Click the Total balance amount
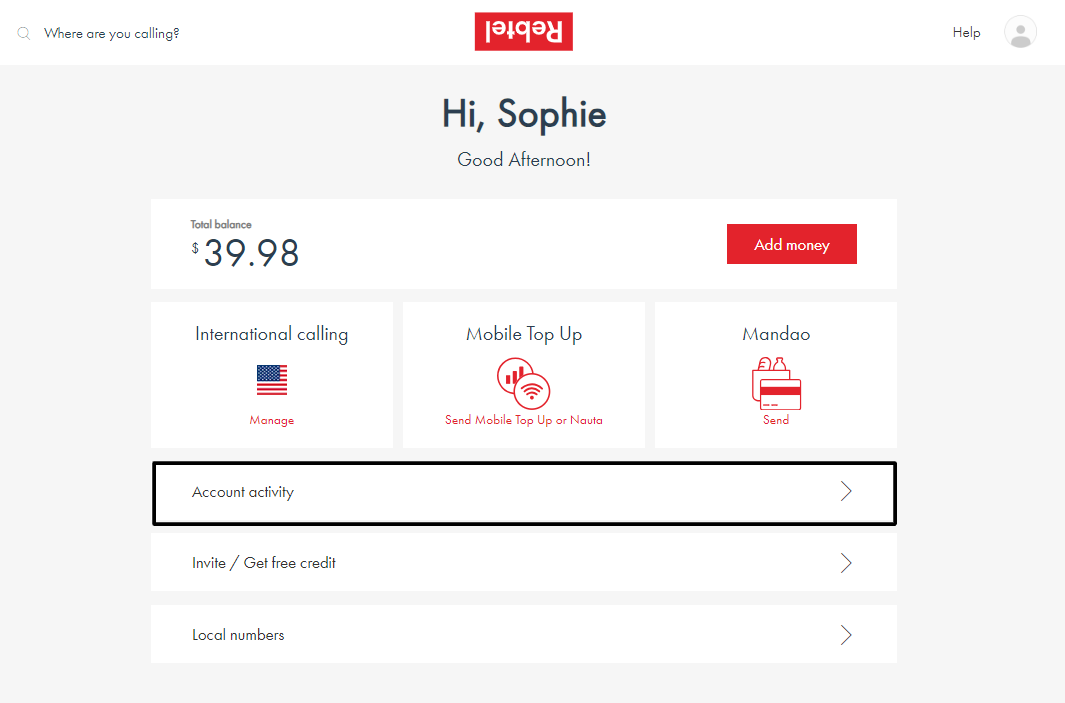Screen dimensions: 1065x703 [x=251, y=254]
